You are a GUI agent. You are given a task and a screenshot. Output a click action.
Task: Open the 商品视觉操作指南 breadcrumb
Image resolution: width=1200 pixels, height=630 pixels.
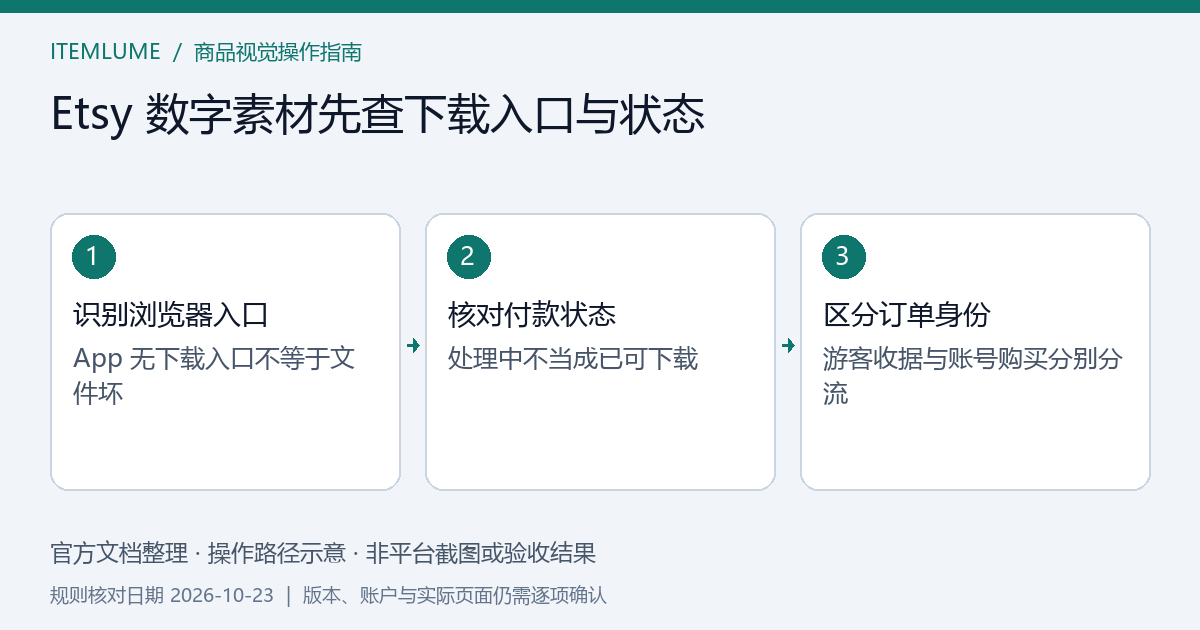(277, 52)
